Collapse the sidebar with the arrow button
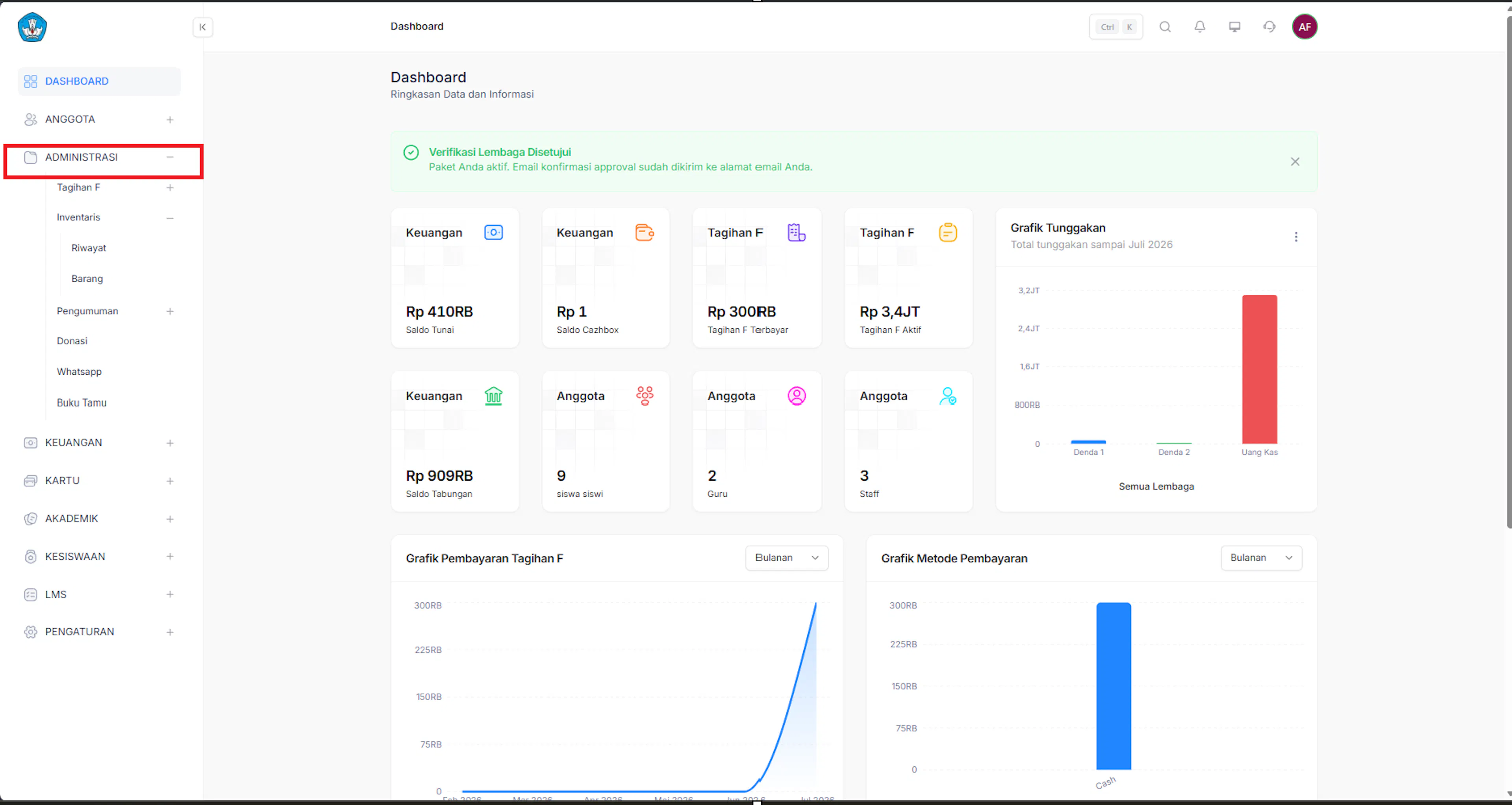This screenshot has width=1512, height=805. tap(202, 27)
